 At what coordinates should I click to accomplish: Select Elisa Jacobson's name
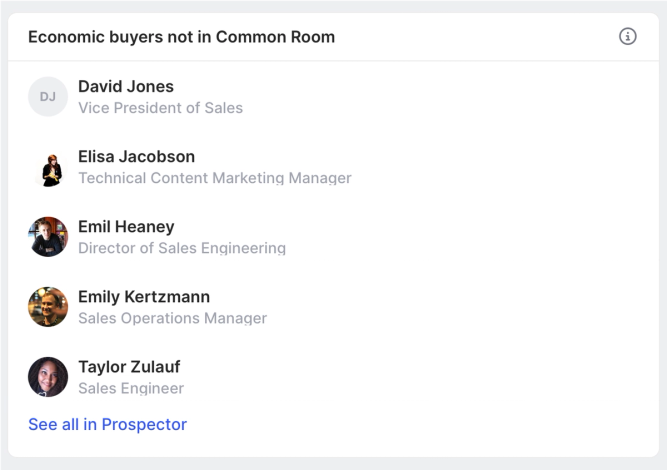tap(136, 157)
